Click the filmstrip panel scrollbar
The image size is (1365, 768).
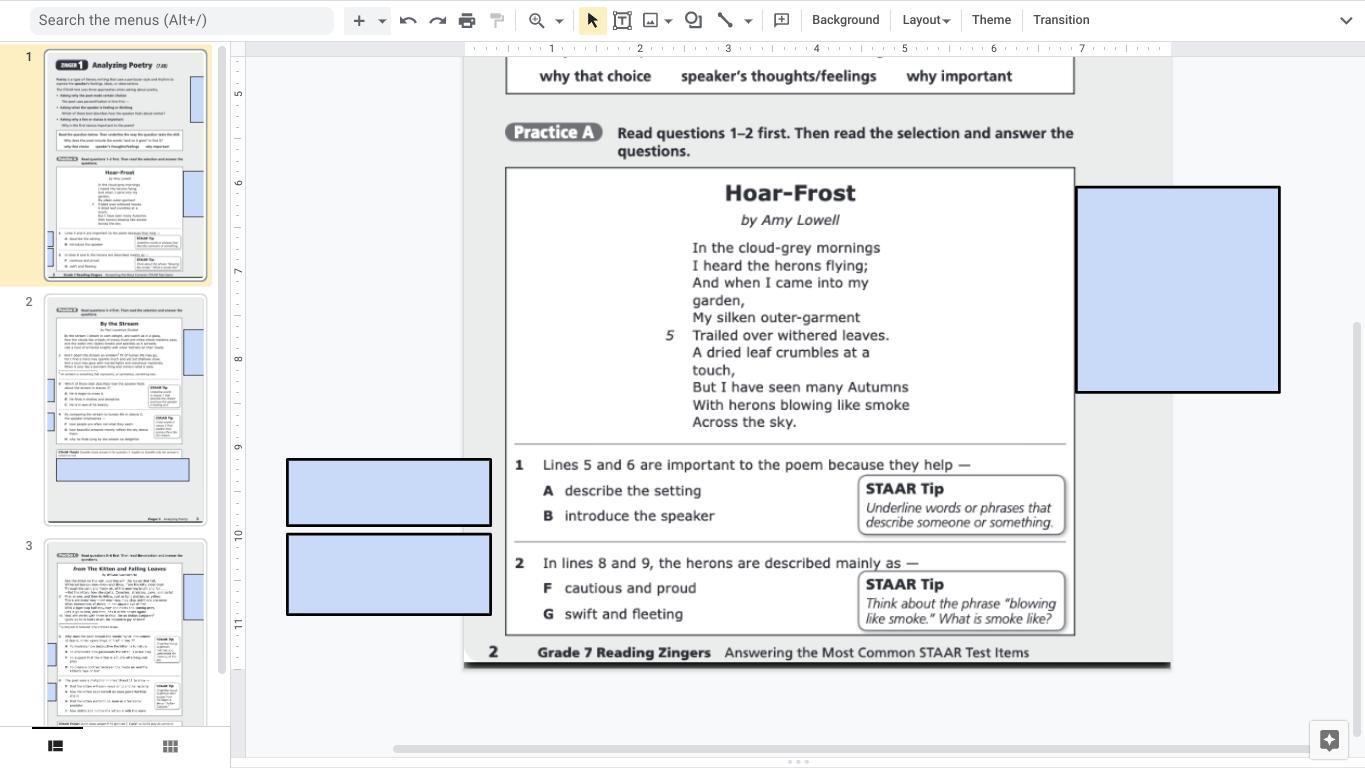(222, 360)
